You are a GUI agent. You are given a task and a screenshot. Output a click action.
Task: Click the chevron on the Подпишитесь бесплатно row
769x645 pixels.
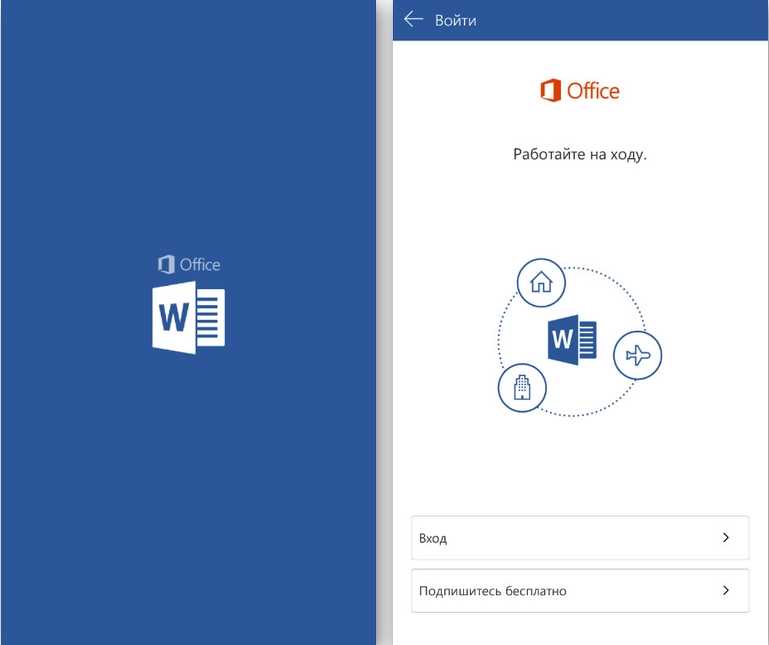726,591
